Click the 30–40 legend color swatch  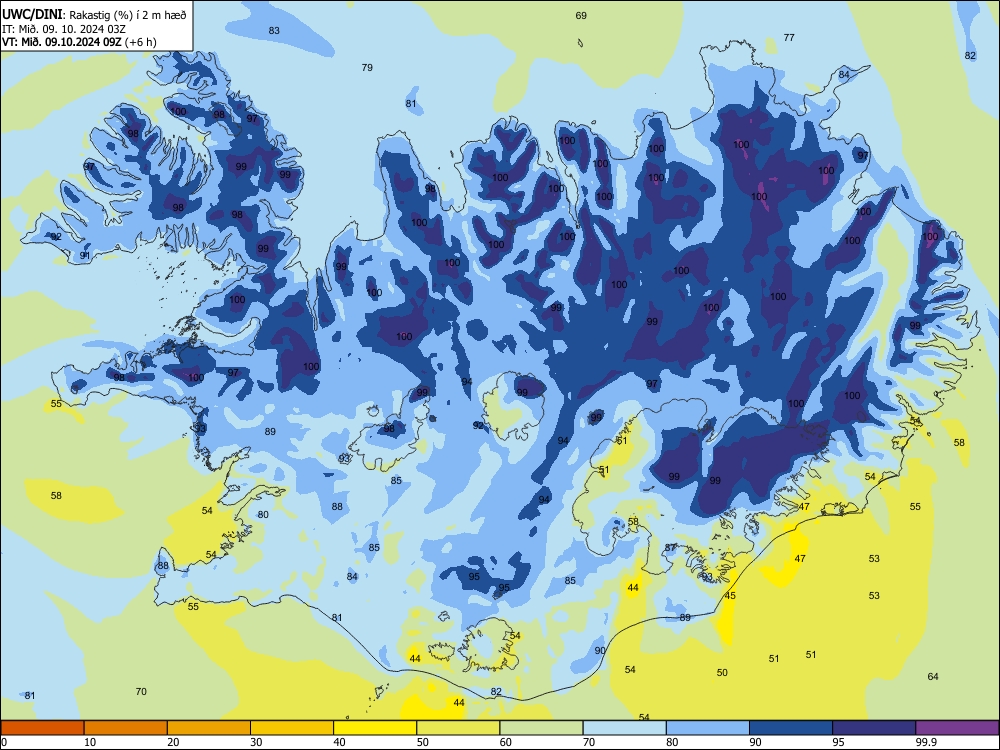292,728
